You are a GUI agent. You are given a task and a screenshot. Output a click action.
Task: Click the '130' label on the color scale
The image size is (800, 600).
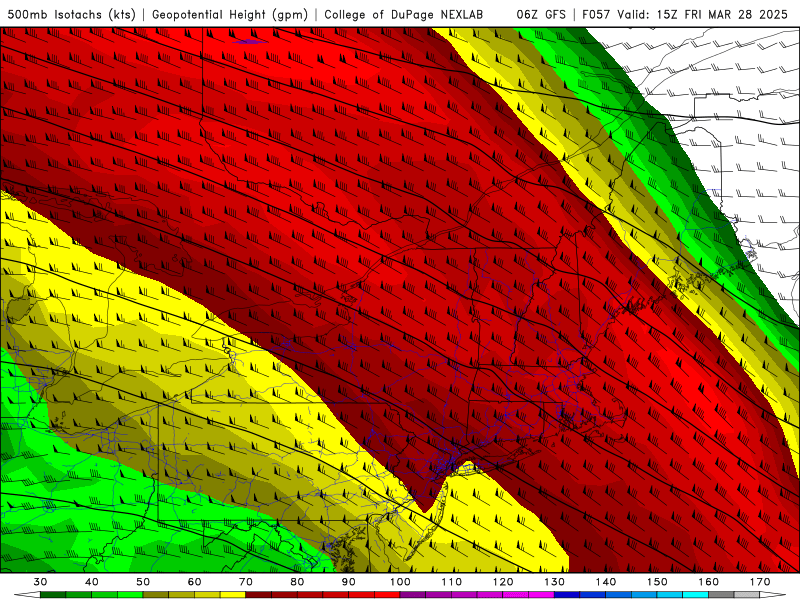tap(554, 582)
